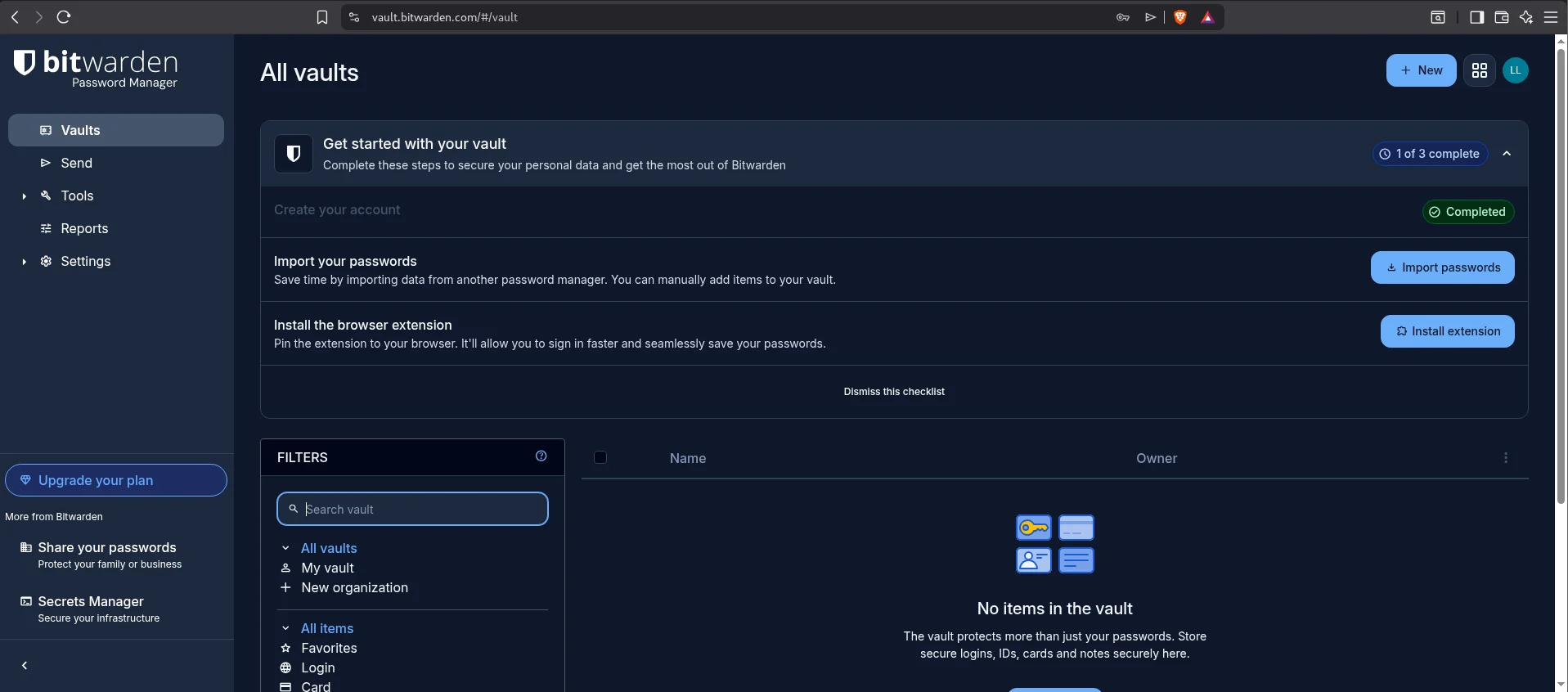The image size is (1568, 692).
Task: Open the browser tab search icon
Action: coord(1438,17)
